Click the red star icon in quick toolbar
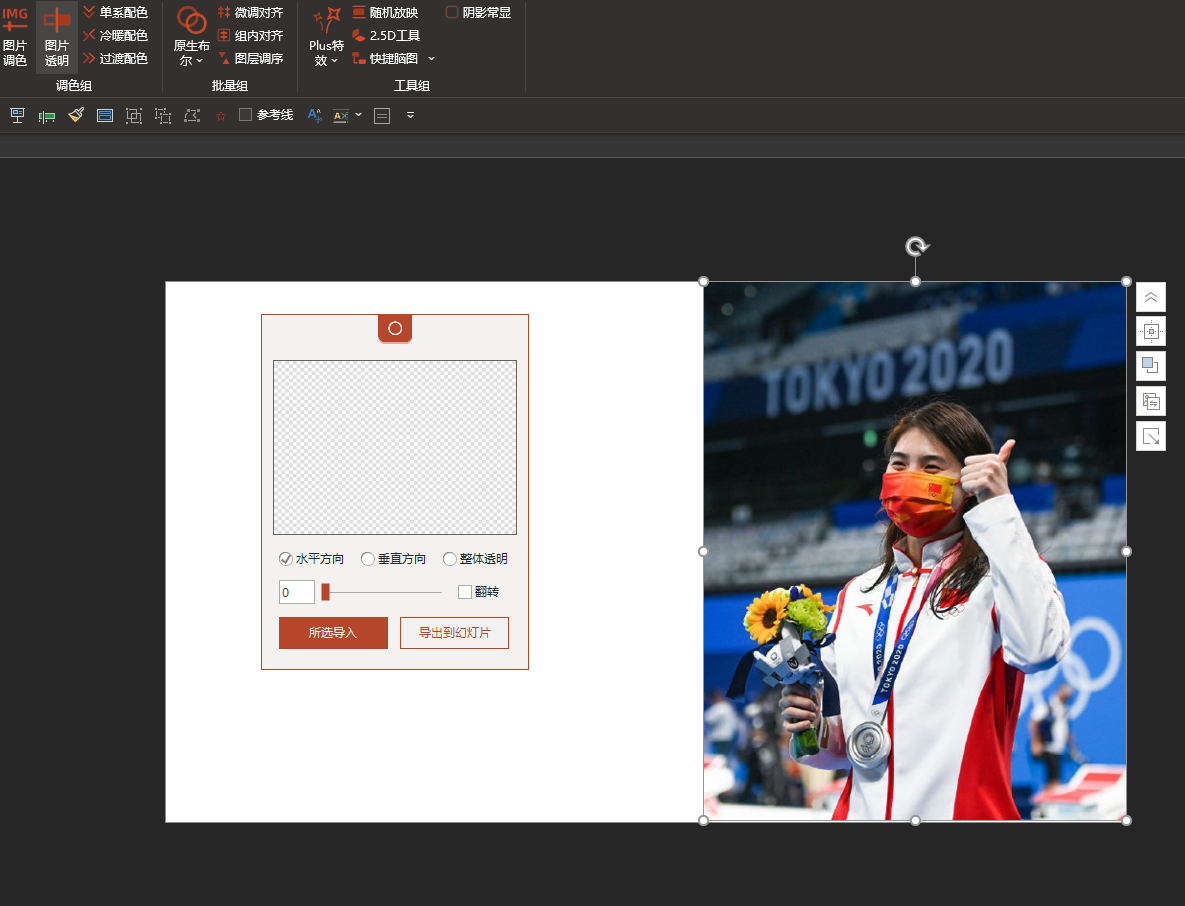This screenshot has height=906, width=1185. pyautogui.click(x=221, y=116)
